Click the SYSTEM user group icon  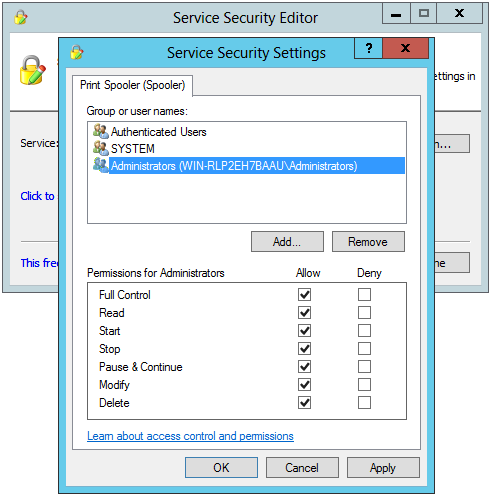101,148
